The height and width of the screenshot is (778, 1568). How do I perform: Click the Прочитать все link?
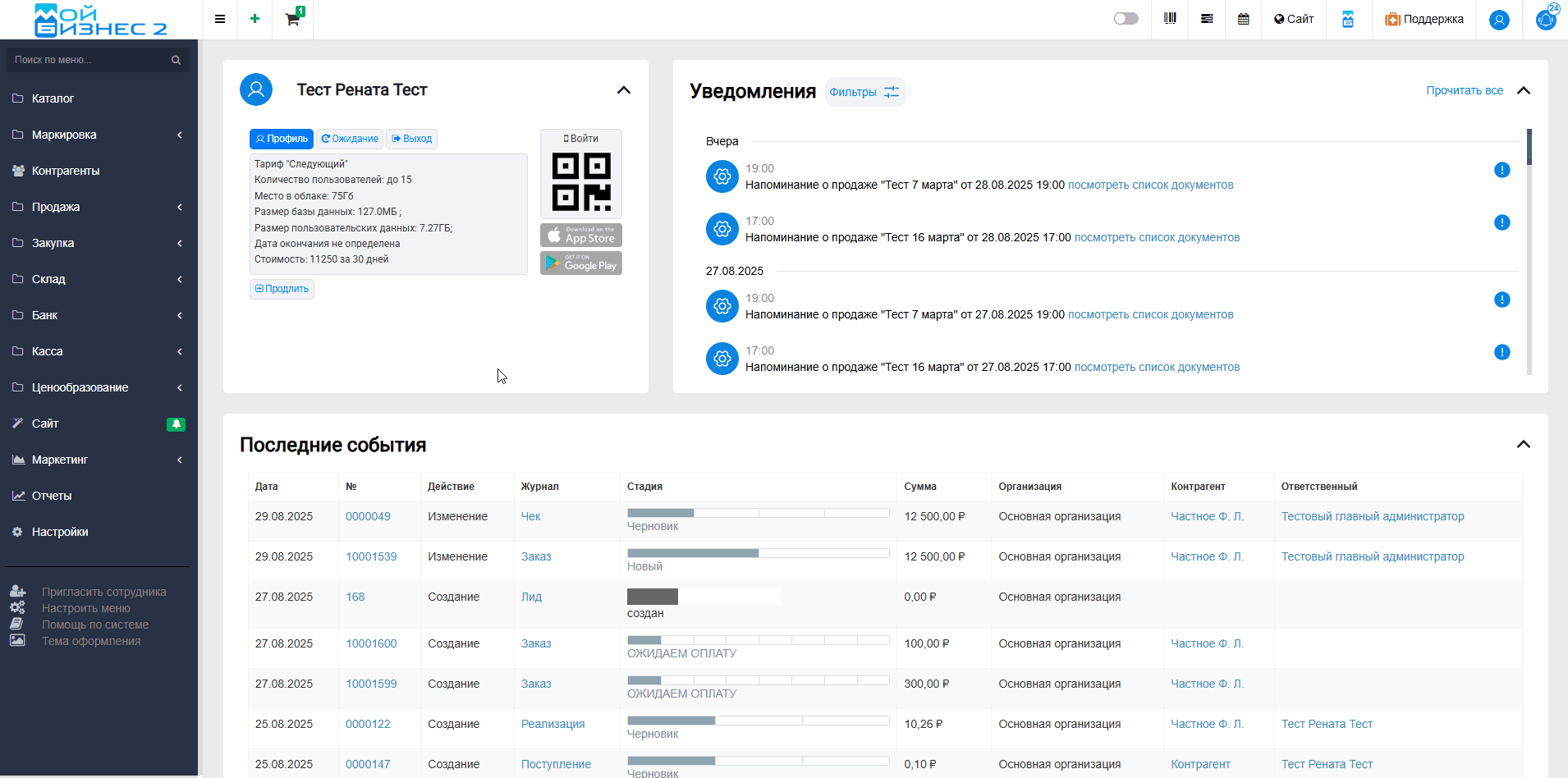point(1464,90)
